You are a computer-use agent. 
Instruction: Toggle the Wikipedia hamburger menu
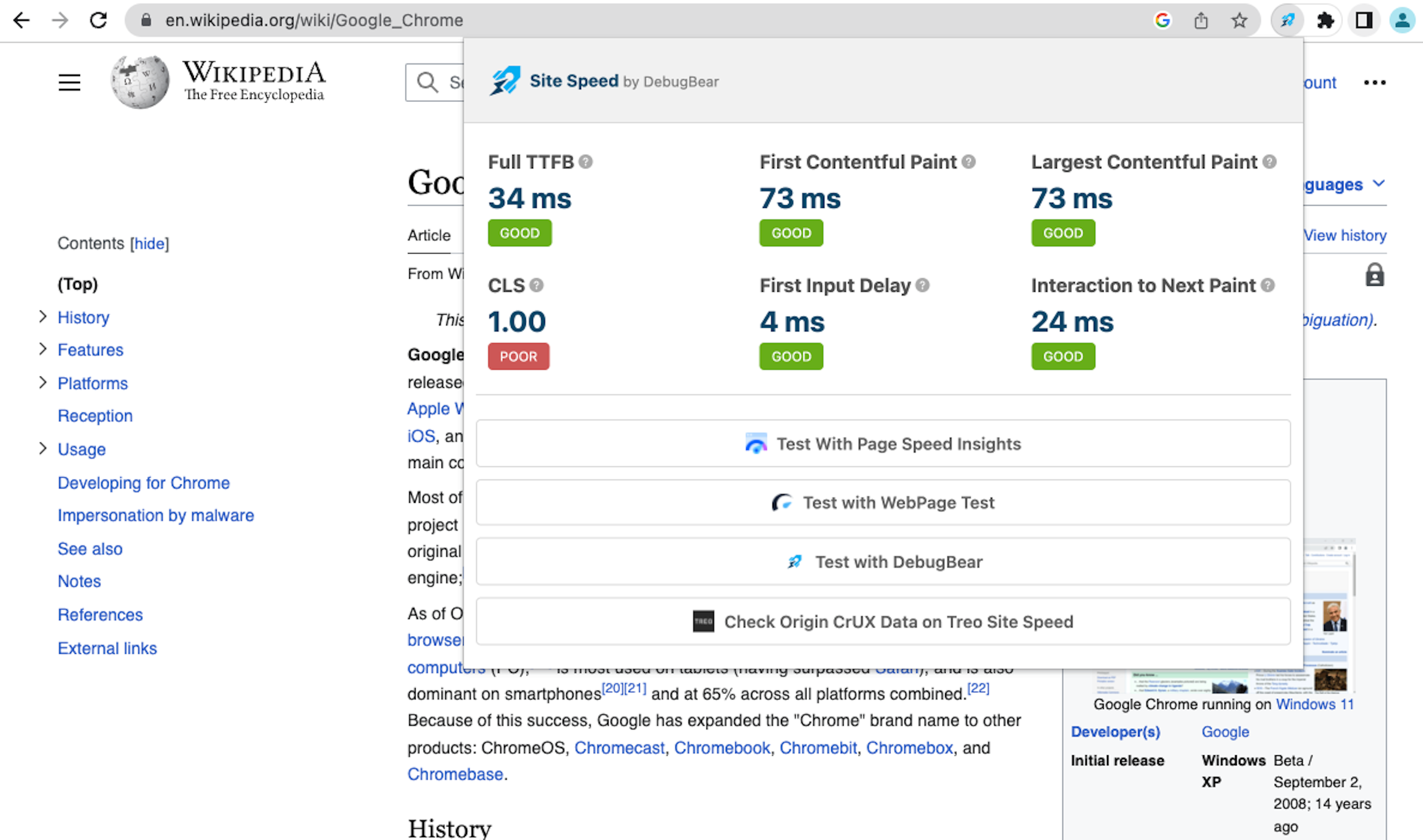[69, 82]
